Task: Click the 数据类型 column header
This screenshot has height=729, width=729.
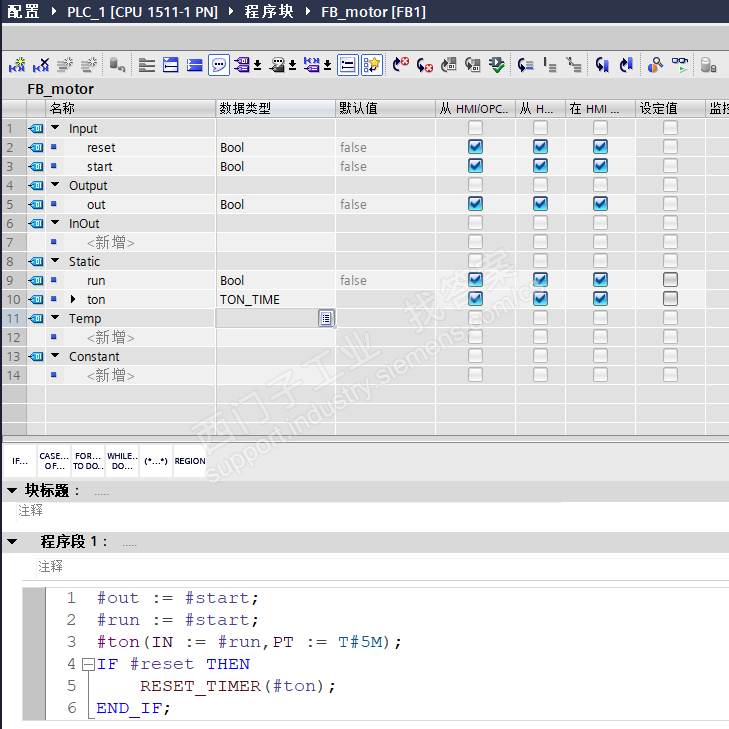Action: click(x=276, y=108)
